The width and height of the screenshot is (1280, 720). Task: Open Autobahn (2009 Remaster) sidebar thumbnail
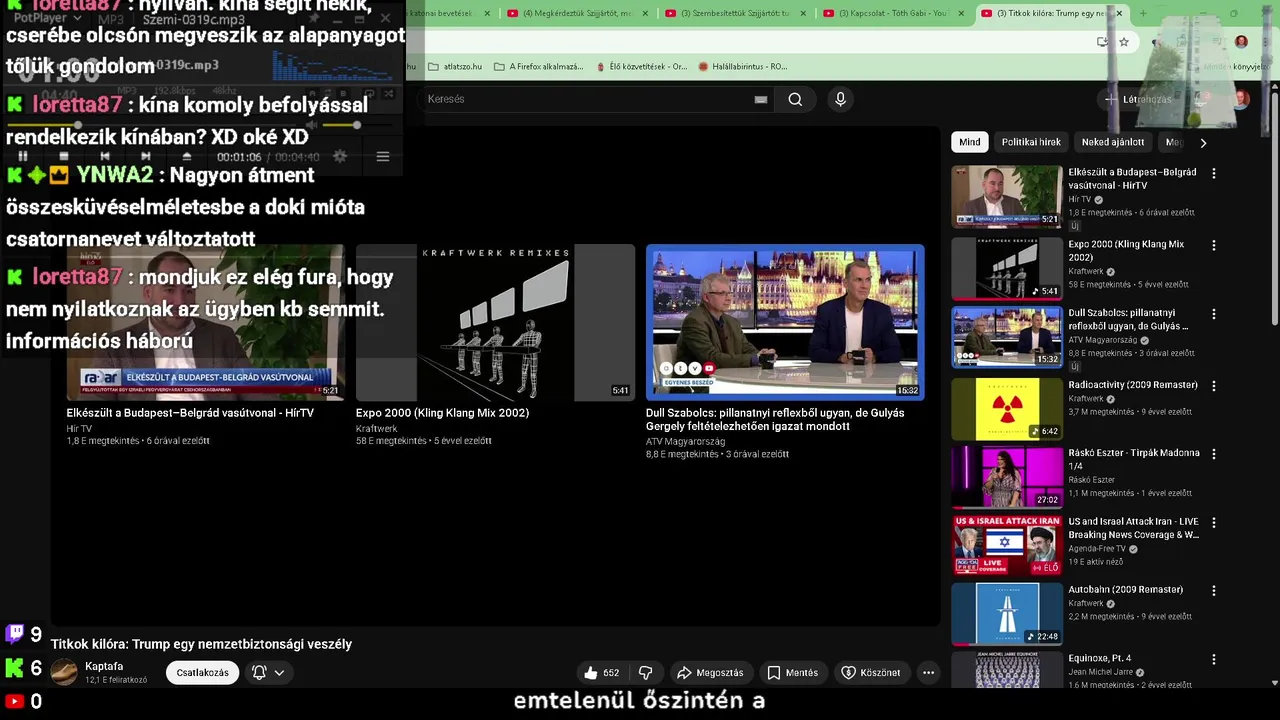point(1006,614)
